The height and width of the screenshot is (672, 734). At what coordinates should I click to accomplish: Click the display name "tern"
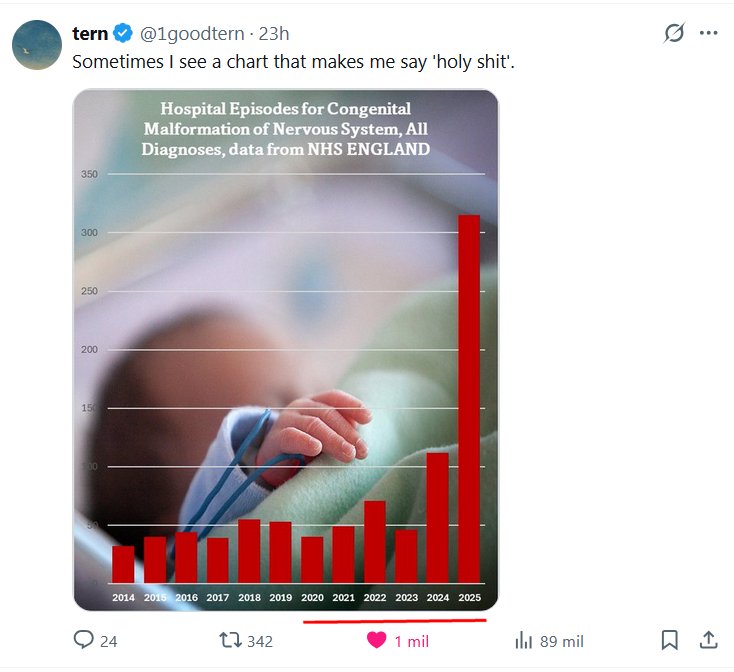pos(90,33)
